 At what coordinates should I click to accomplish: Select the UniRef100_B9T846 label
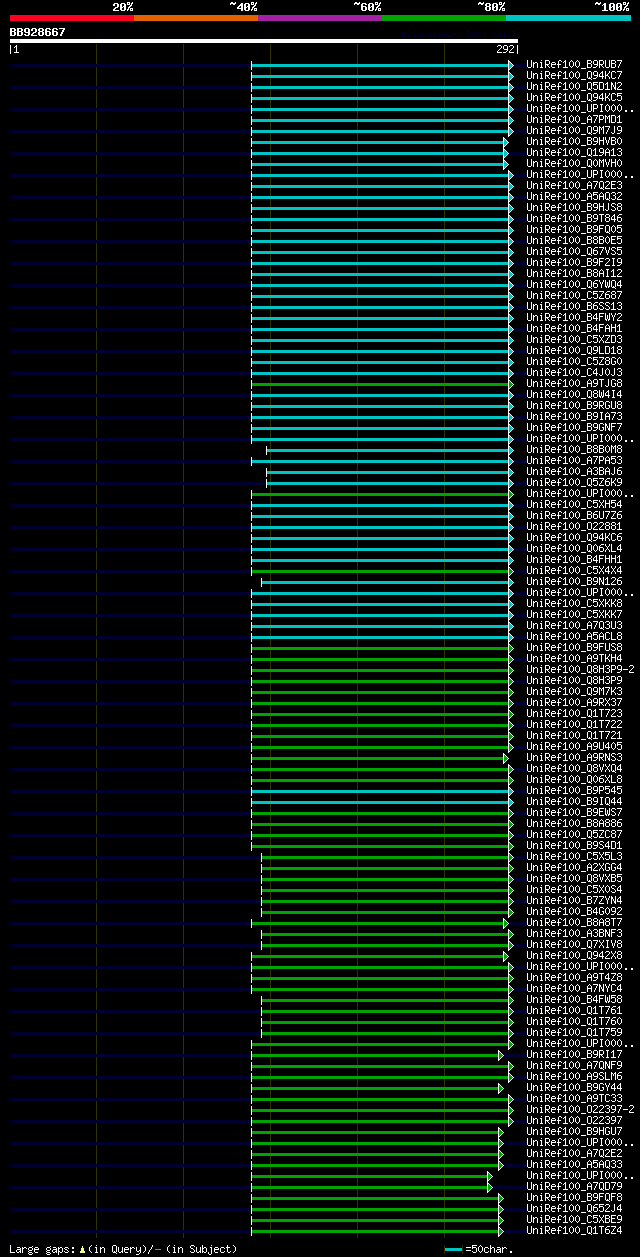click(574, 218)
